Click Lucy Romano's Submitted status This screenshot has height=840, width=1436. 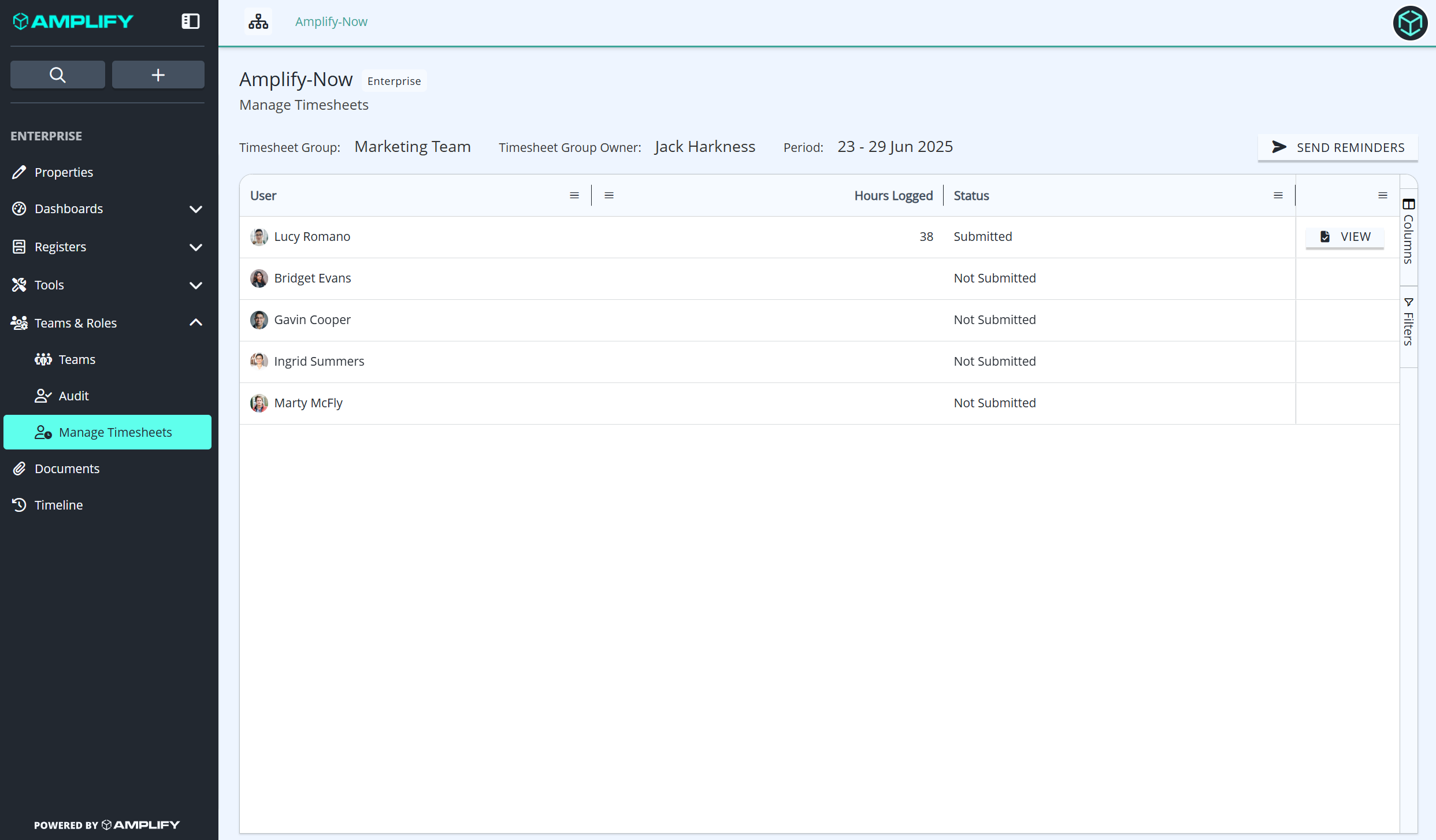tap(982, 236)
